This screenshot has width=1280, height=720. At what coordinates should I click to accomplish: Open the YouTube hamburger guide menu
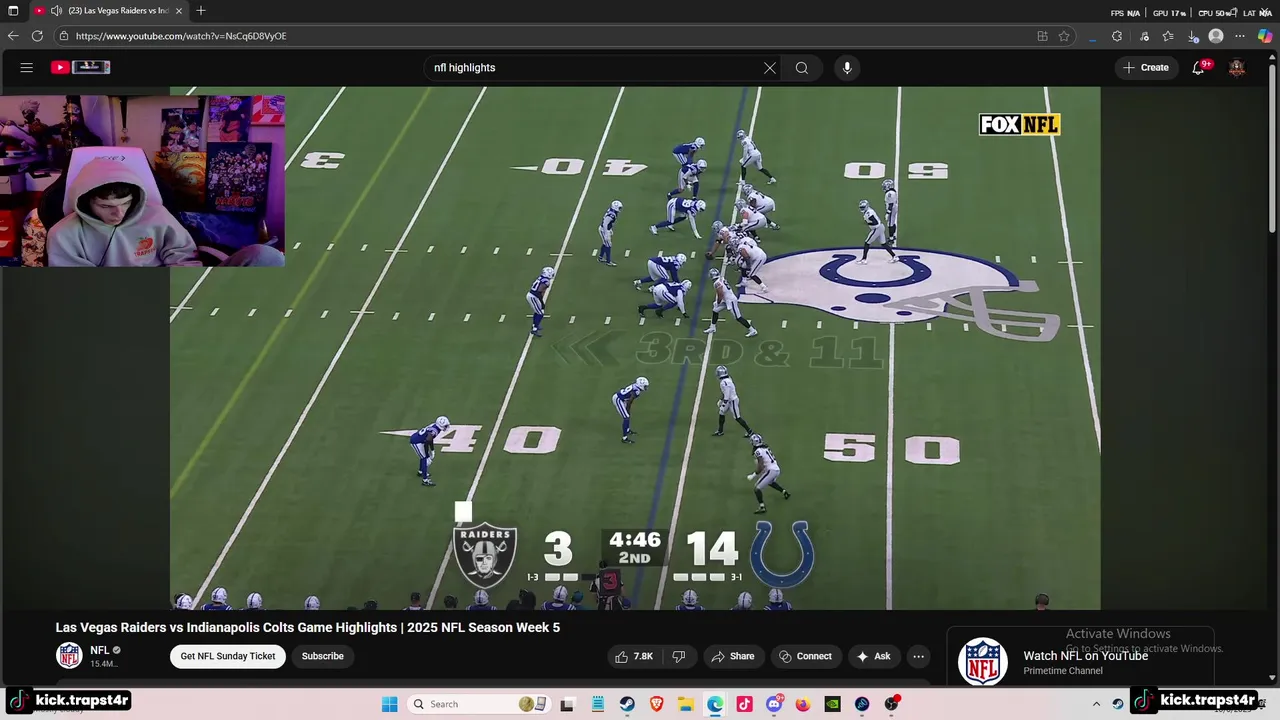click(x=27, y=67)
